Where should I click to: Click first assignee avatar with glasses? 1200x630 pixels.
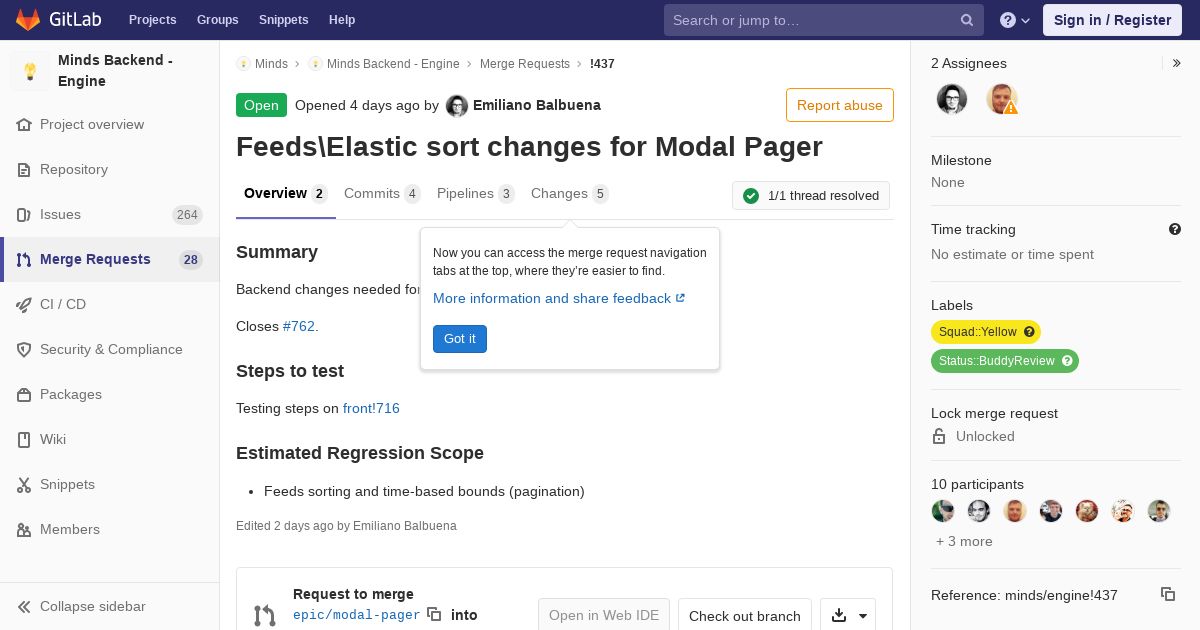click(x=952, y=99)
